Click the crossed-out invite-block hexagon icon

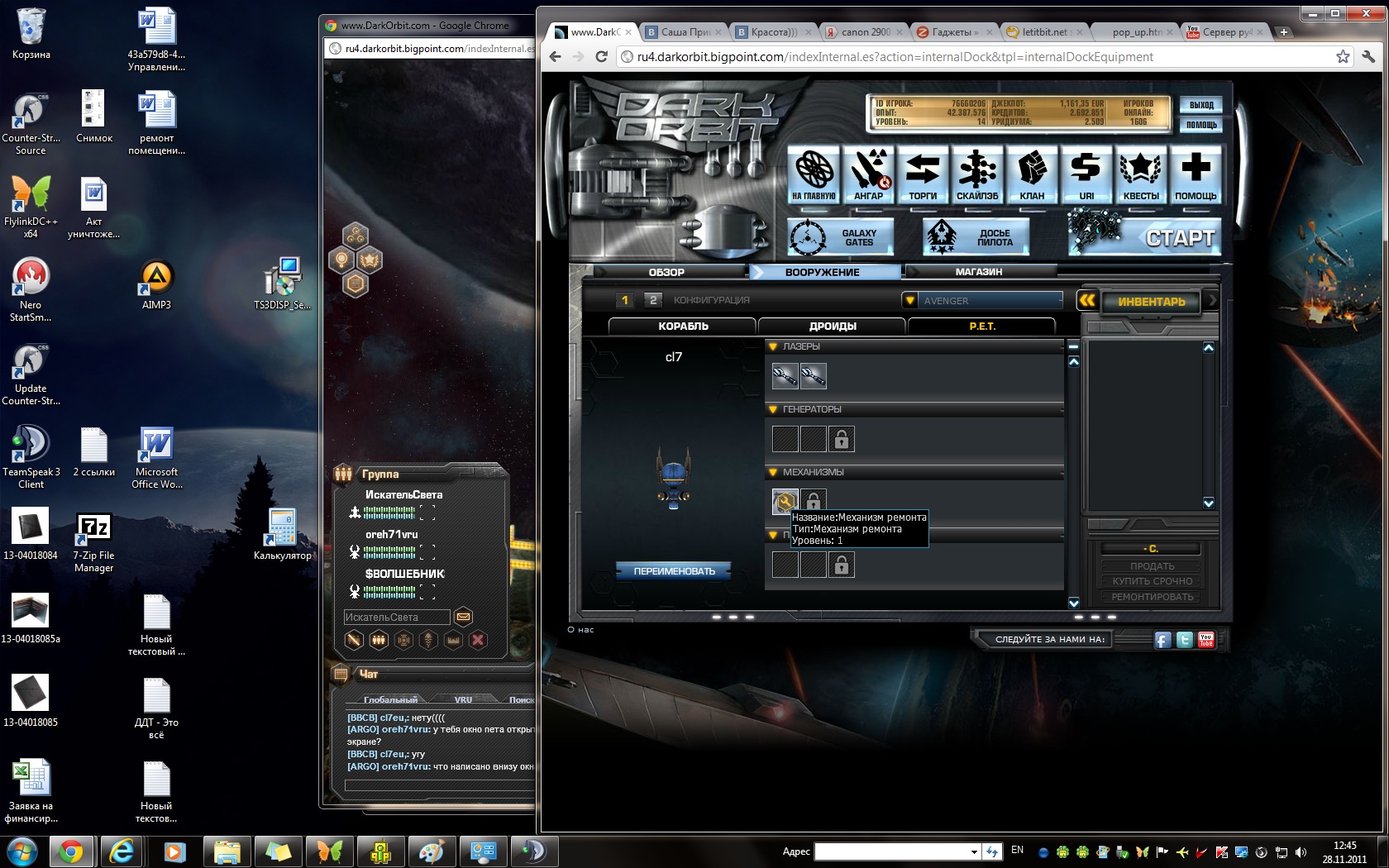(354, 640)
